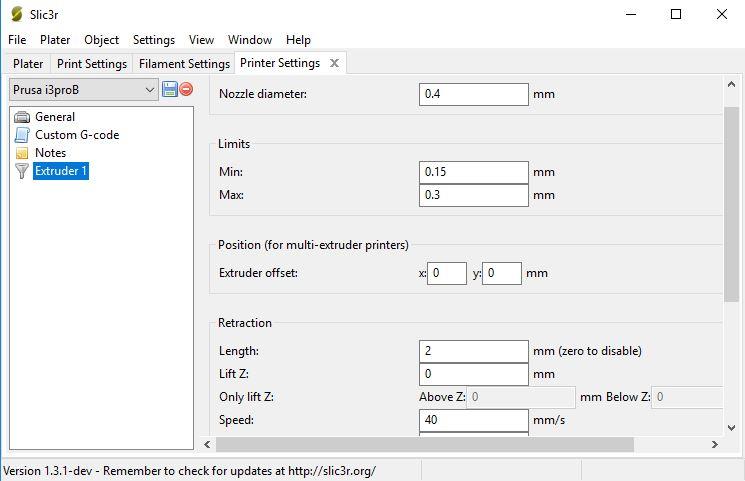This screenshot has height=481, width=745.
Task: Close the Printer Settings tab with X
Action: click(x=334, y=63)
